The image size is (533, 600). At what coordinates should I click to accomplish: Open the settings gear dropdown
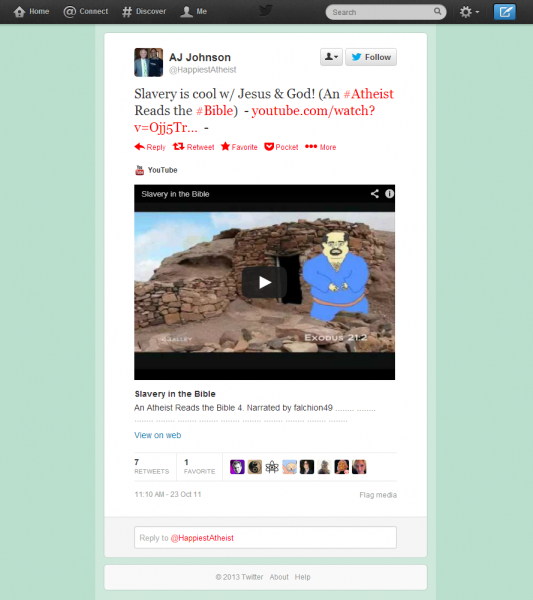(x=469, y=12)
